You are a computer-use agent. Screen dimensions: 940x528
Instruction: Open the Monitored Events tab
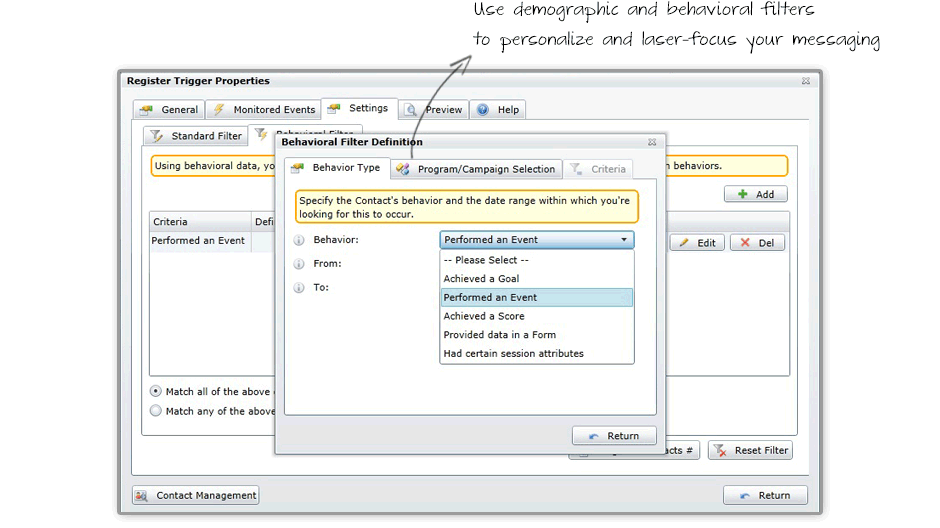tap(265, 110)
